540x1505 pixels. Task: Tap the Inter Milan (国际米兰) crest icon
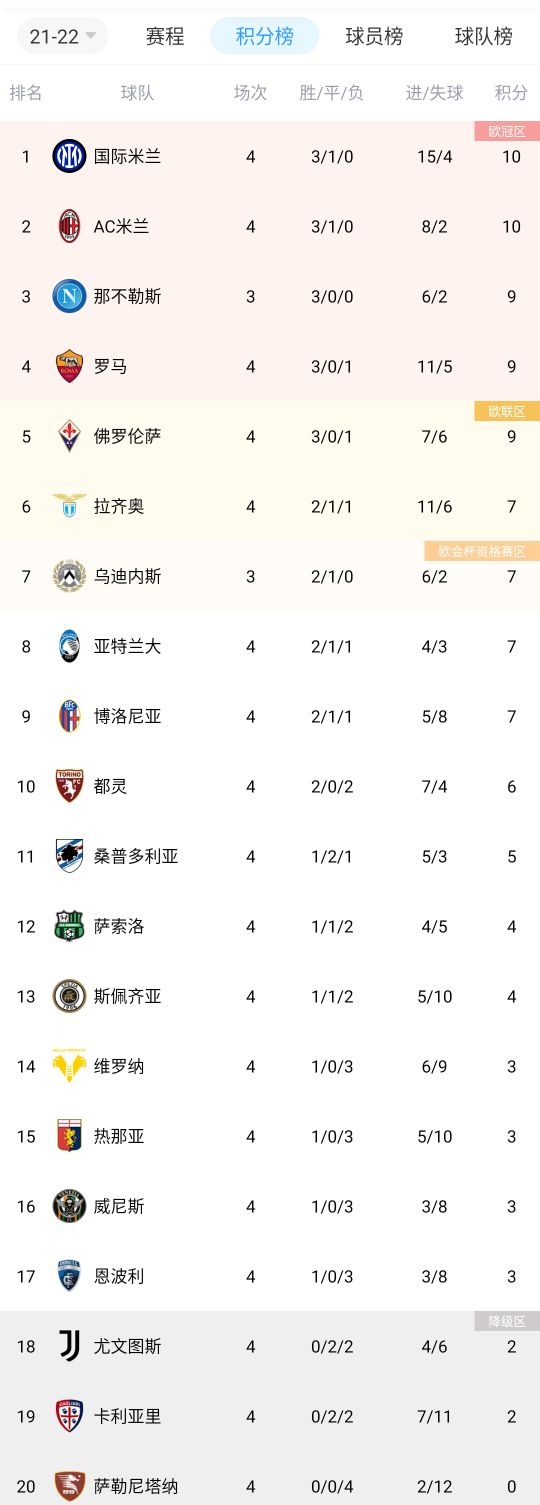[x=70, y=156]
